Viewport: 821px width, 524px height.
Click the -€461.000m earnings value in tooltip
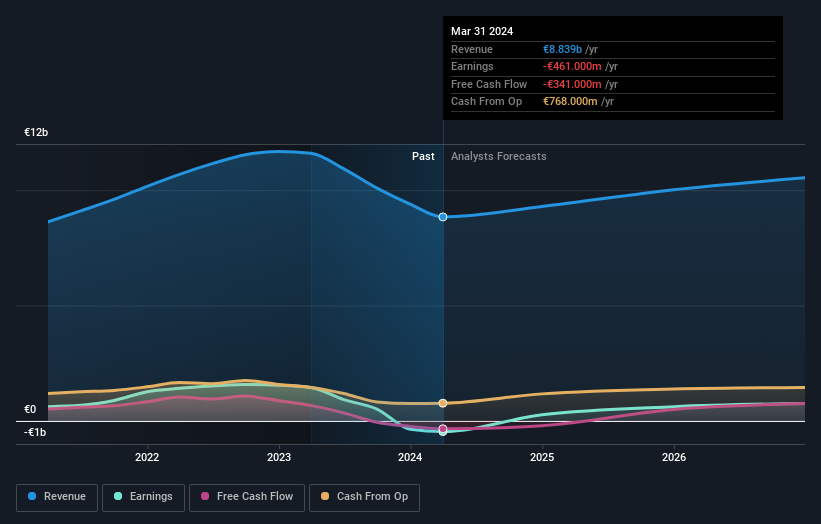[x=572, y=66]
